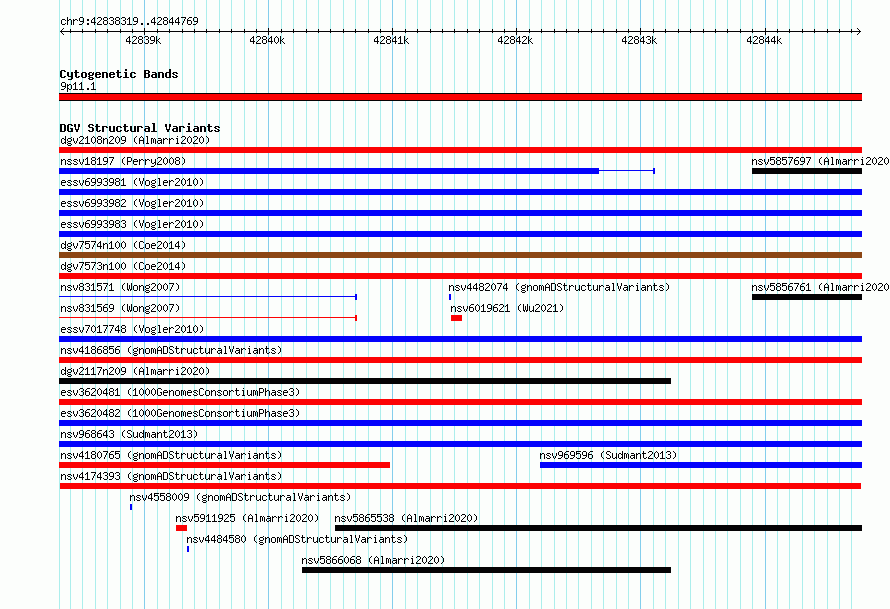890x609 pixels.
Task: Open the nsv5856761 (Almarri2020) label
Action: point(820,287)
